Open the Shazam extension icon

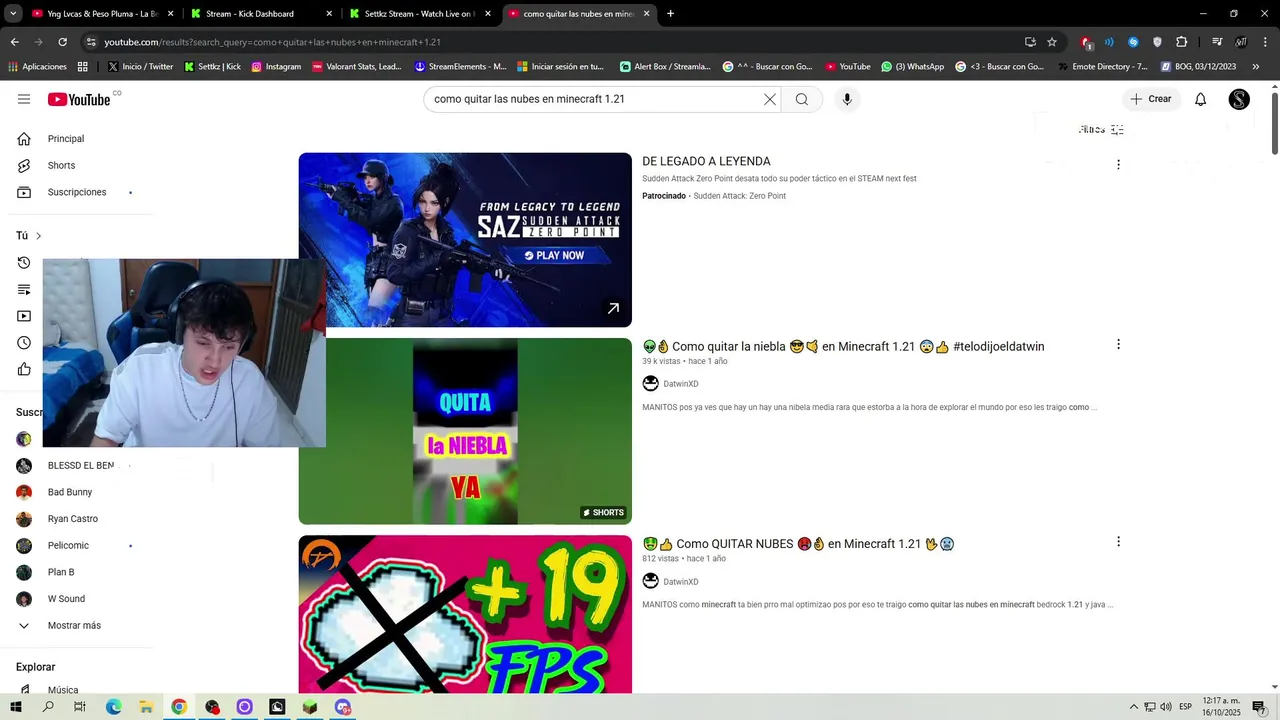(x=1133, y=42)
